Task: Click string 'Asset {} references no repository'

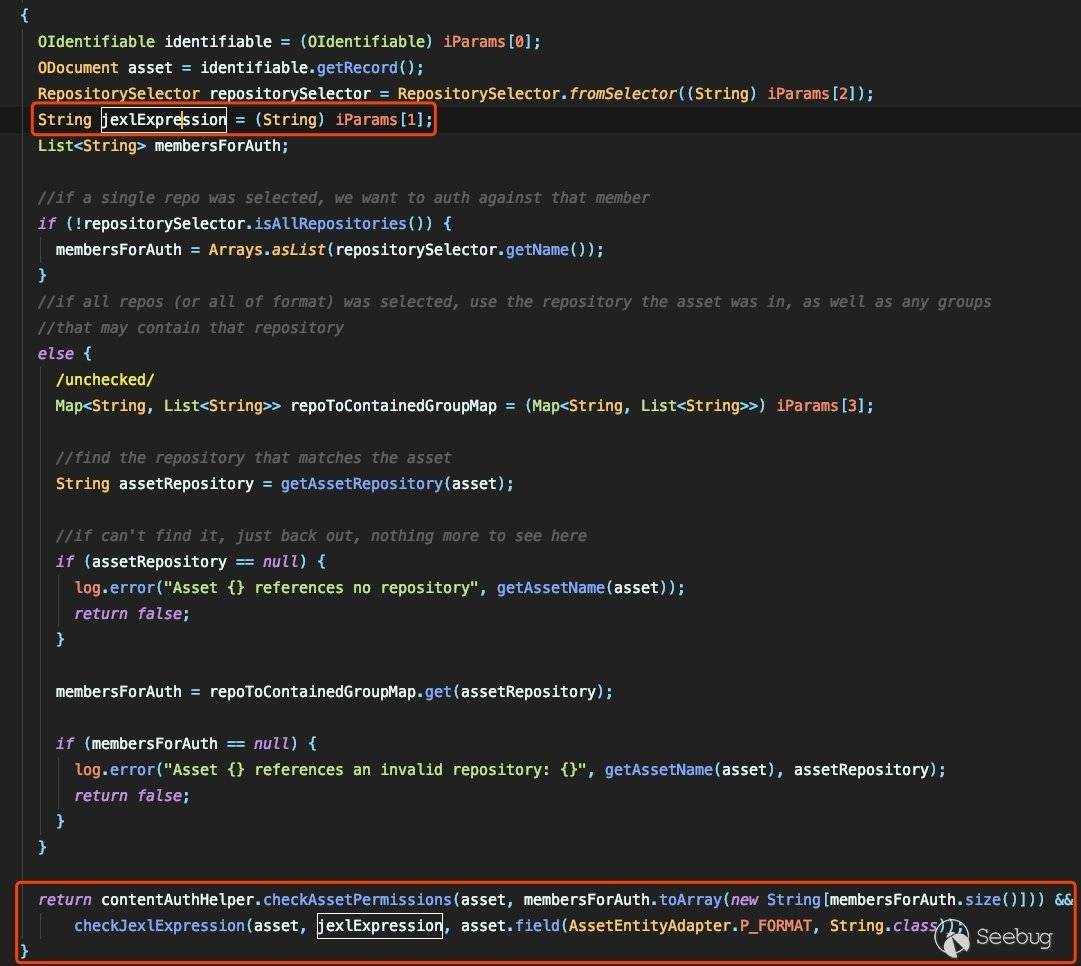Action: [321, 588]
